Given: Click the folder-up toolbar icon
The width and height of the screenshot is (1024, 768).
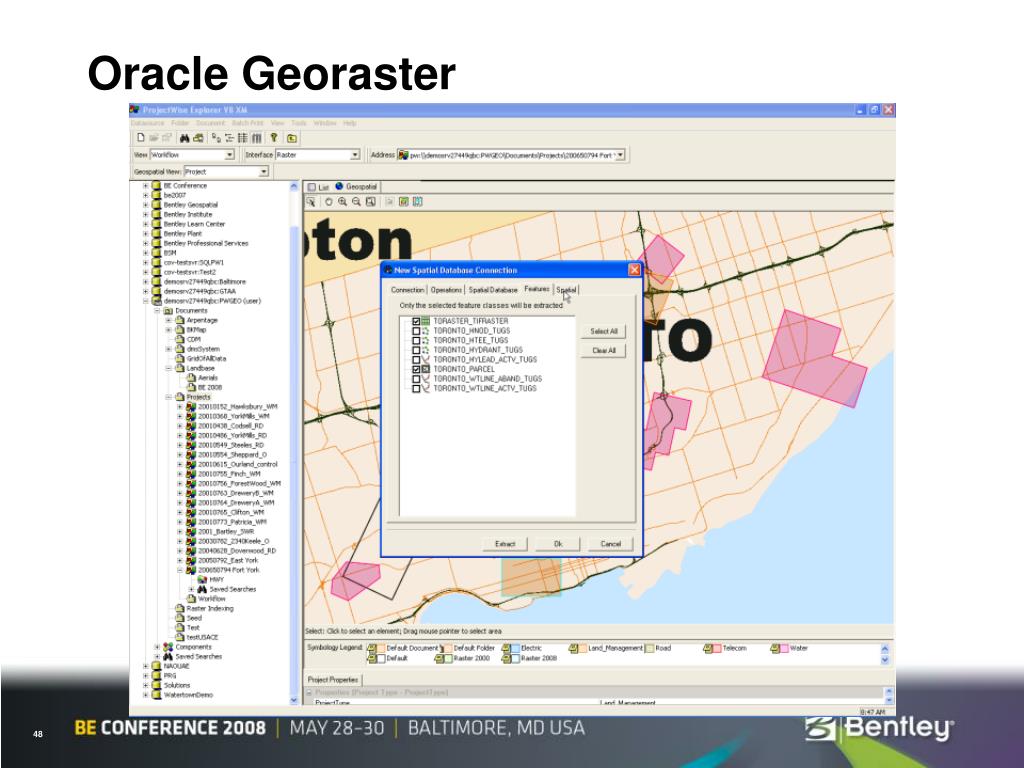Looking at the screenshot, I should coord(292,138).
